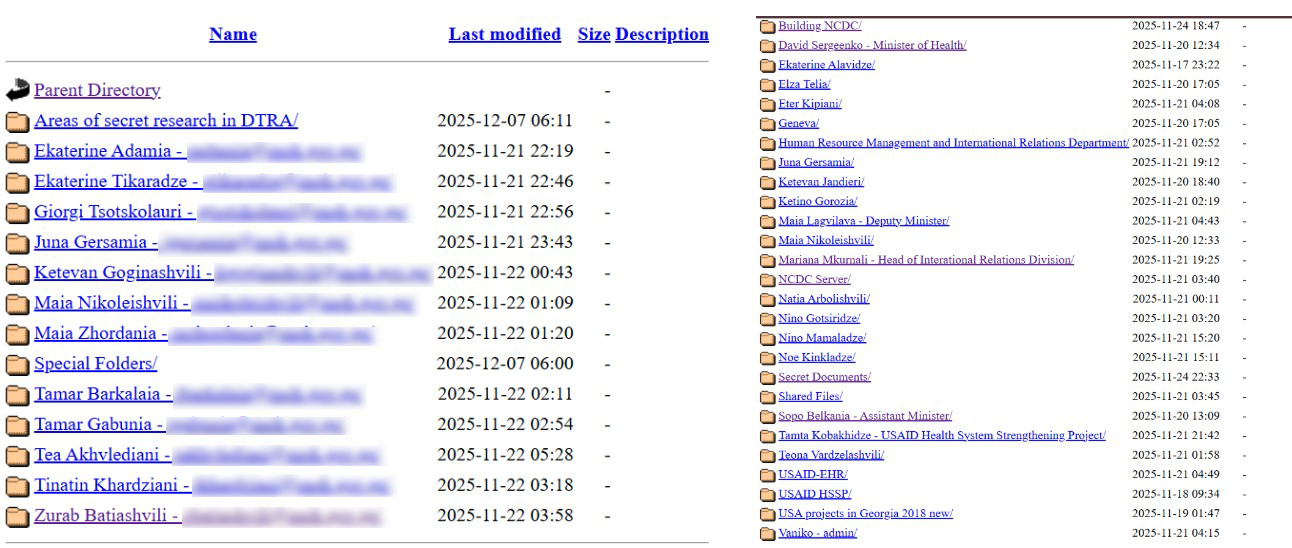Click the timestamp 2025-11-24 22:33

click(1176, 378)
